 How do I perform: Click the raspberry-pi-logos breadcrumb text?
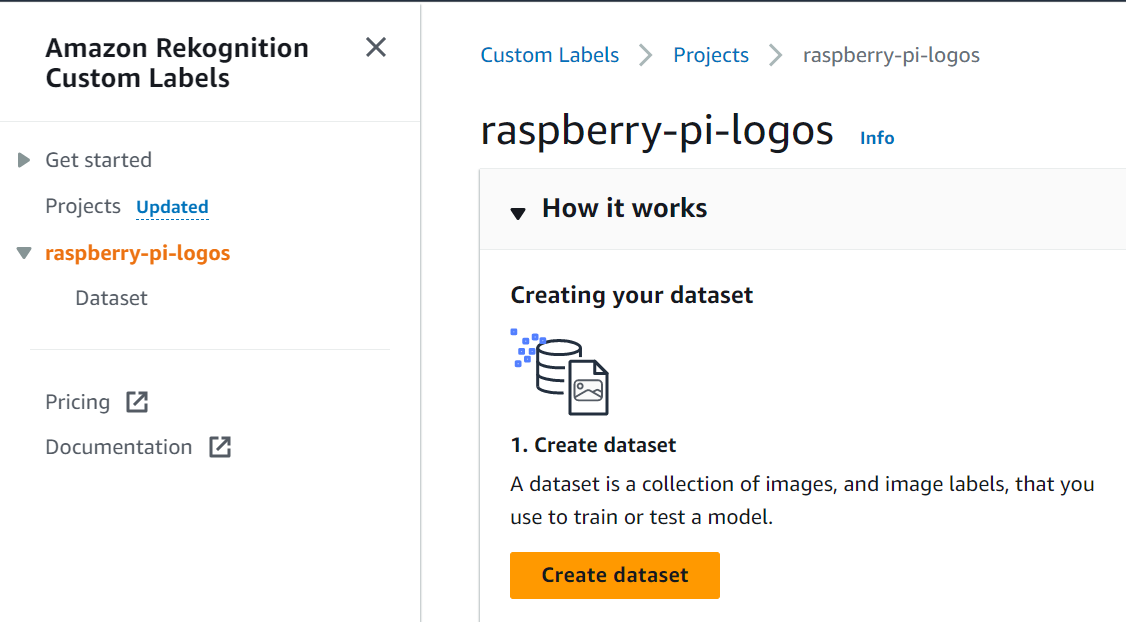pos(891,55)
